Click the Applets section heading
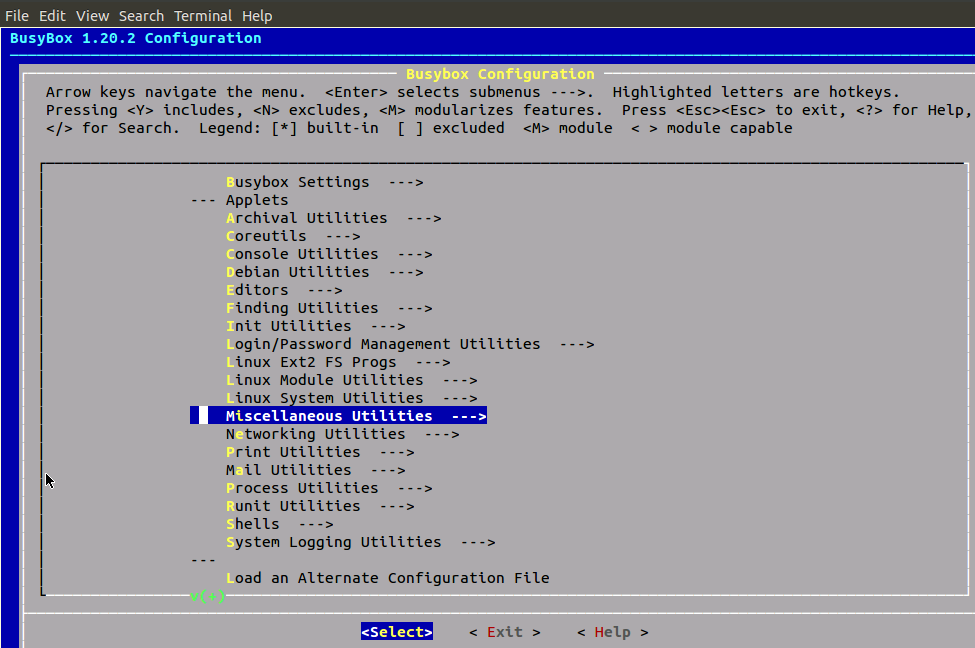The height and width of the screenshot is (648, 975). coord(257,200)
